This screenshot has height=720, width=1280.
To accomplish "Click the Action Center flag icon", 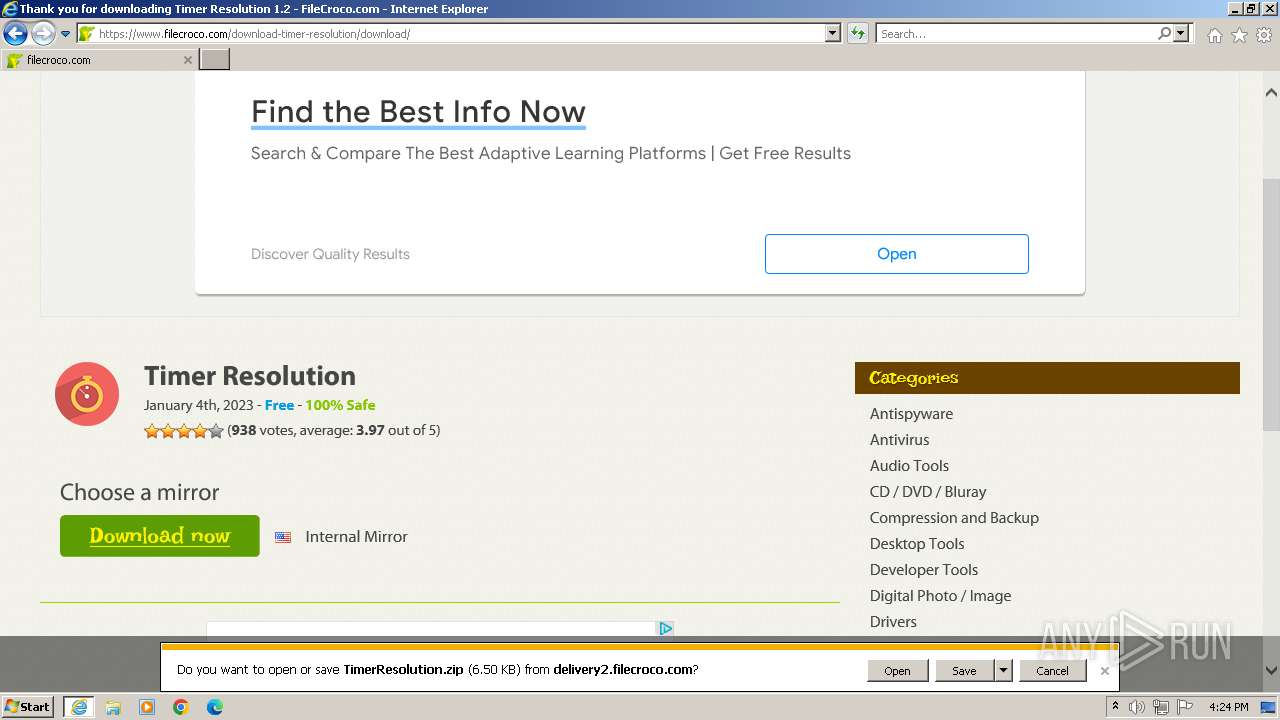I will (x=1185, y=707).
